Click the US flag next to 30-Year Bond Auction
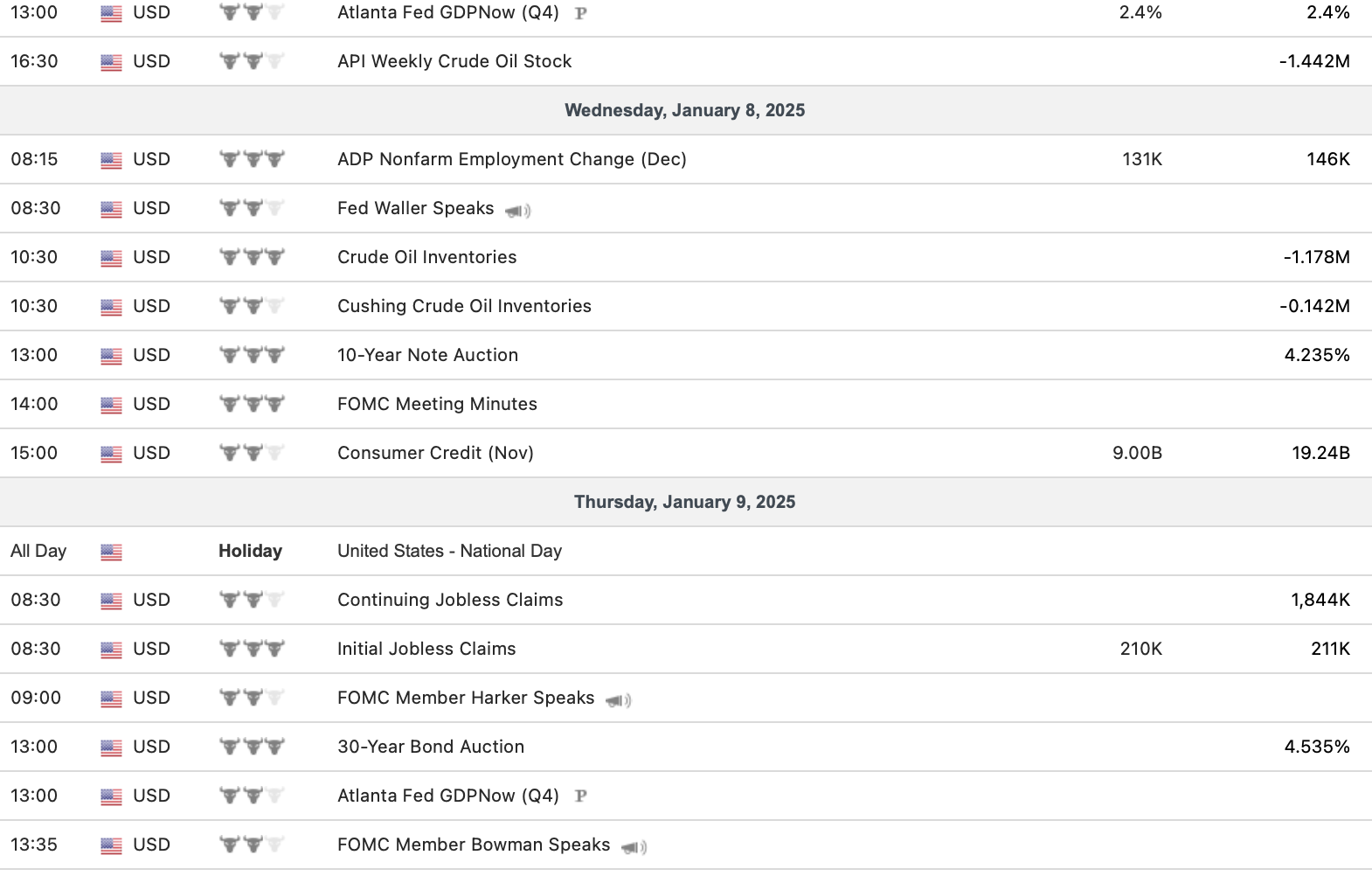1372x876 pixels. [x=111, y=747]
